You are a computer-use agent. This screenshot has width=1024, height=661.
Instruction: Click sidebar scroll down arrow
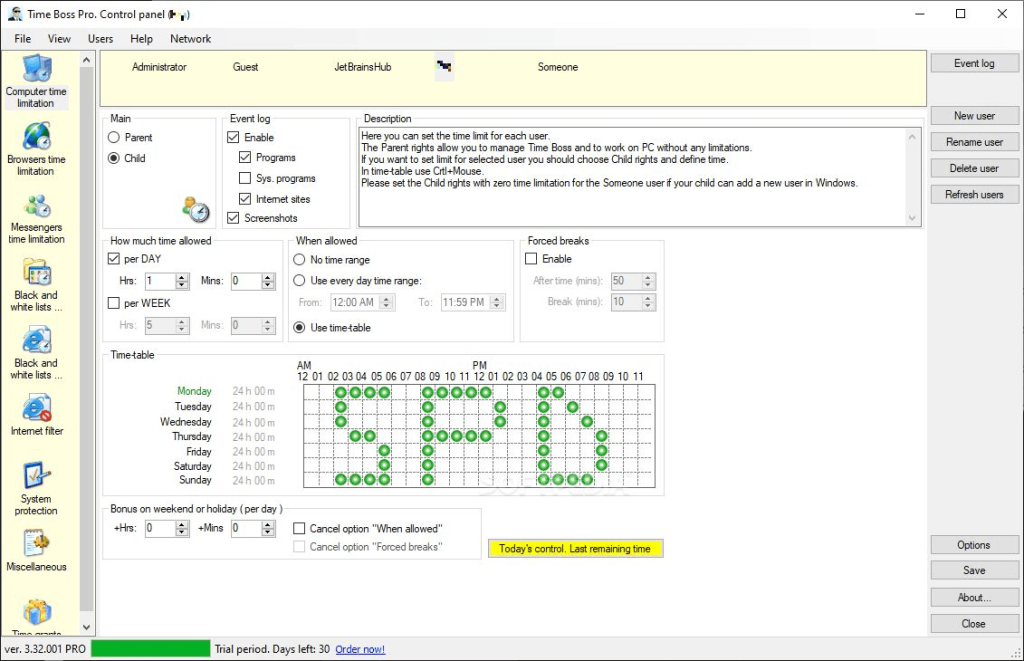point(87,627)
